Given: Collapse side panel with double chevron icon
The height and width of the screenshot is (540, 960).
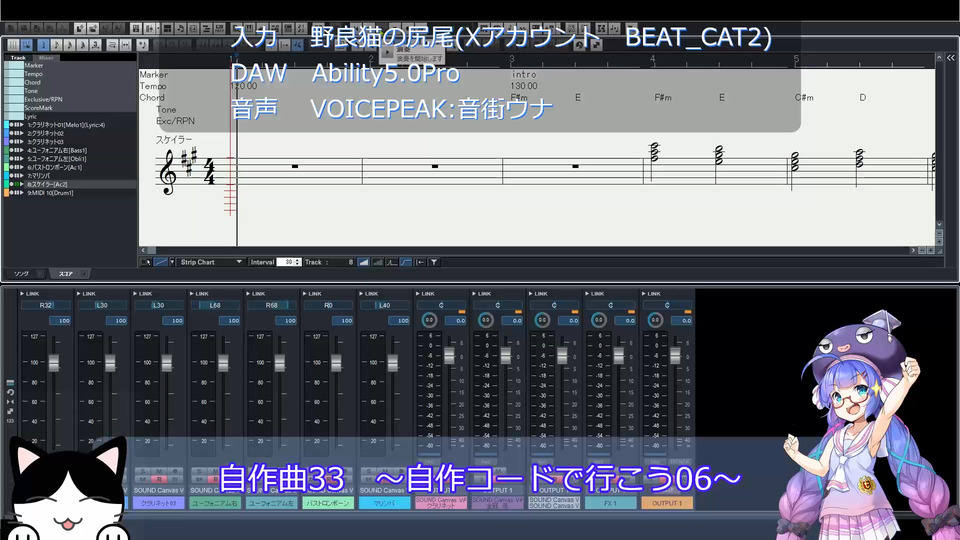Looking at the screenshot, I should (950, 58).
